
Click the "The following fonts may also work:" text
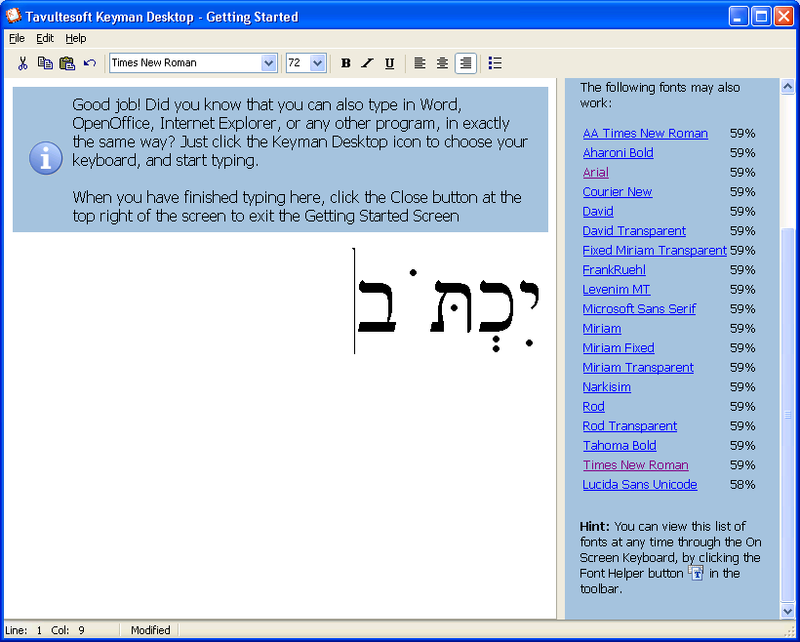click(x=660, y=95)
